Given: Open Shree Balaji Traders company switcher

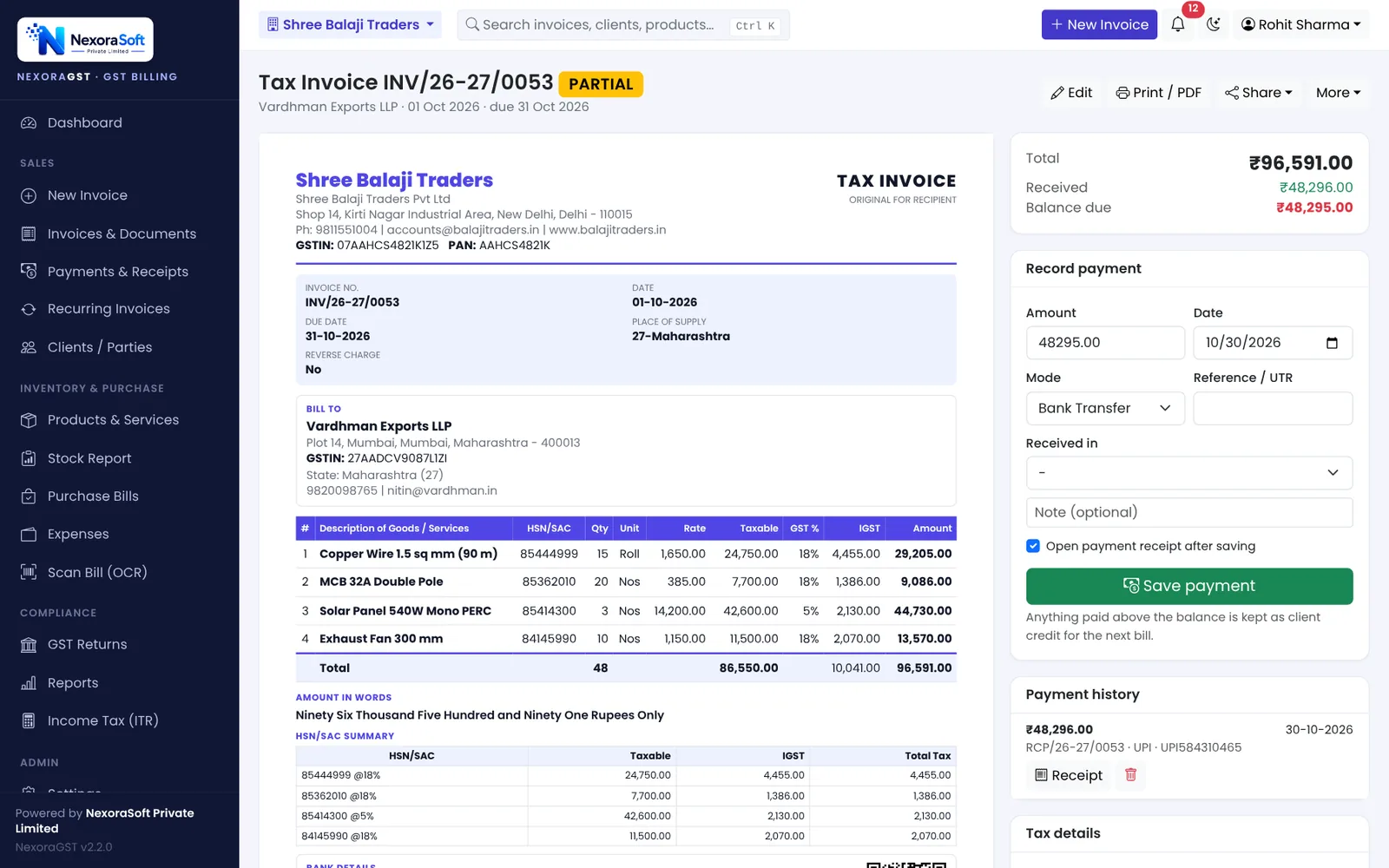Looking at the screenshot, I should 350,24.
